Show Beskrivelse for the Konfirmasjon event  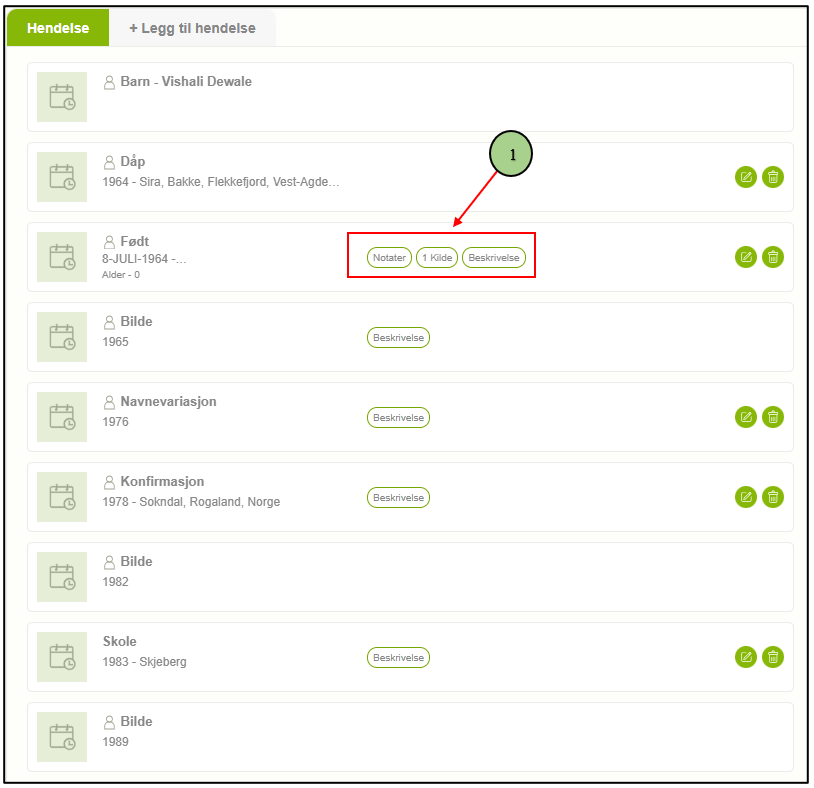[398, 497]
